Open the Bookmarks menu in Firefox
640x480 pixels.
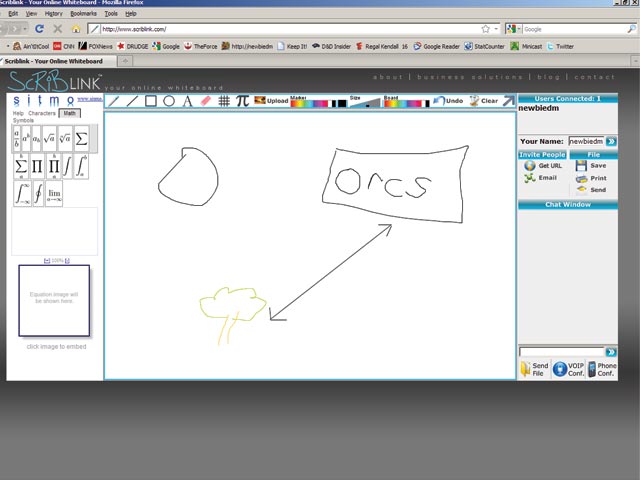click(83, 14)
